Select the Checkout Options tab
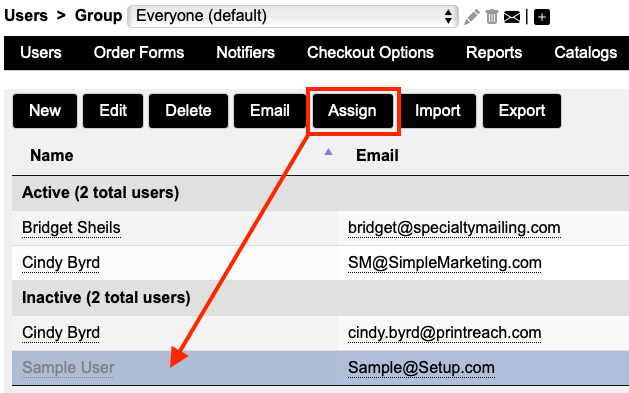The width and height of the screenshot is (629, 393). [370, 53]
